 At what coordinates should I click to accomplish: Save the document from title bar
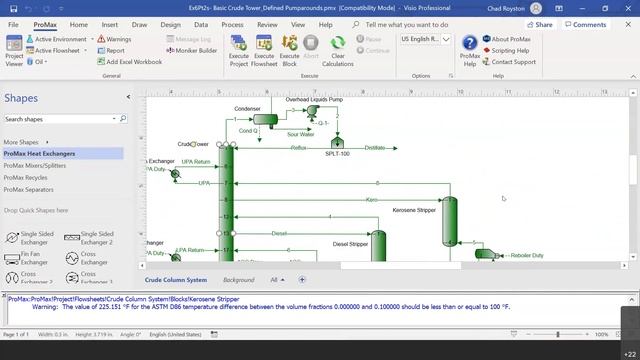tap(13, 8)
